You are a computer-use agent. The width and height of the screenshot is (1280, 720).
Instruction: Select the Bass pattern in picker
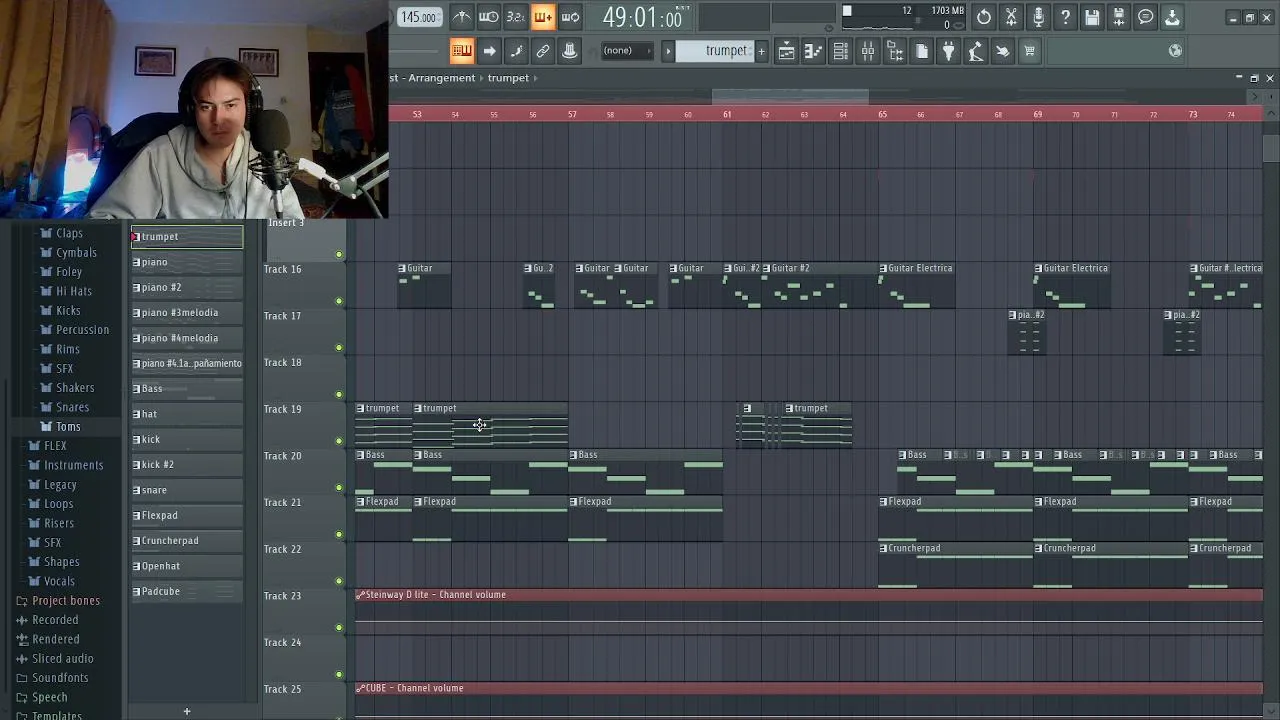187,388
